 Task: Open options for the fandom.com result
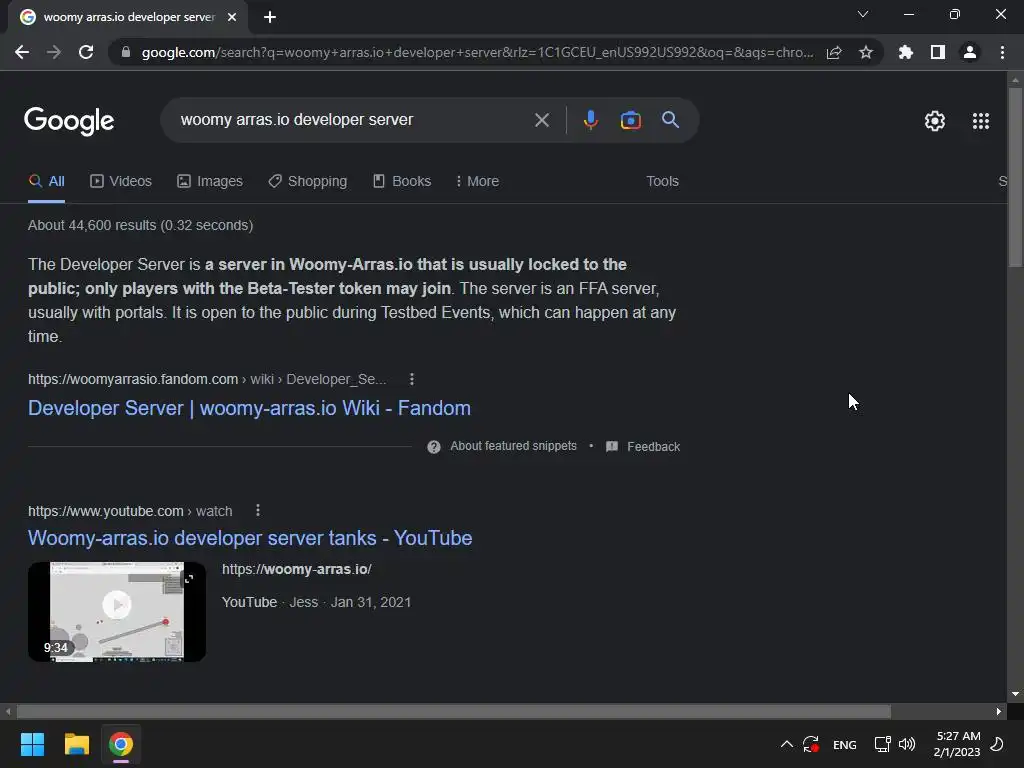(411, 379)
